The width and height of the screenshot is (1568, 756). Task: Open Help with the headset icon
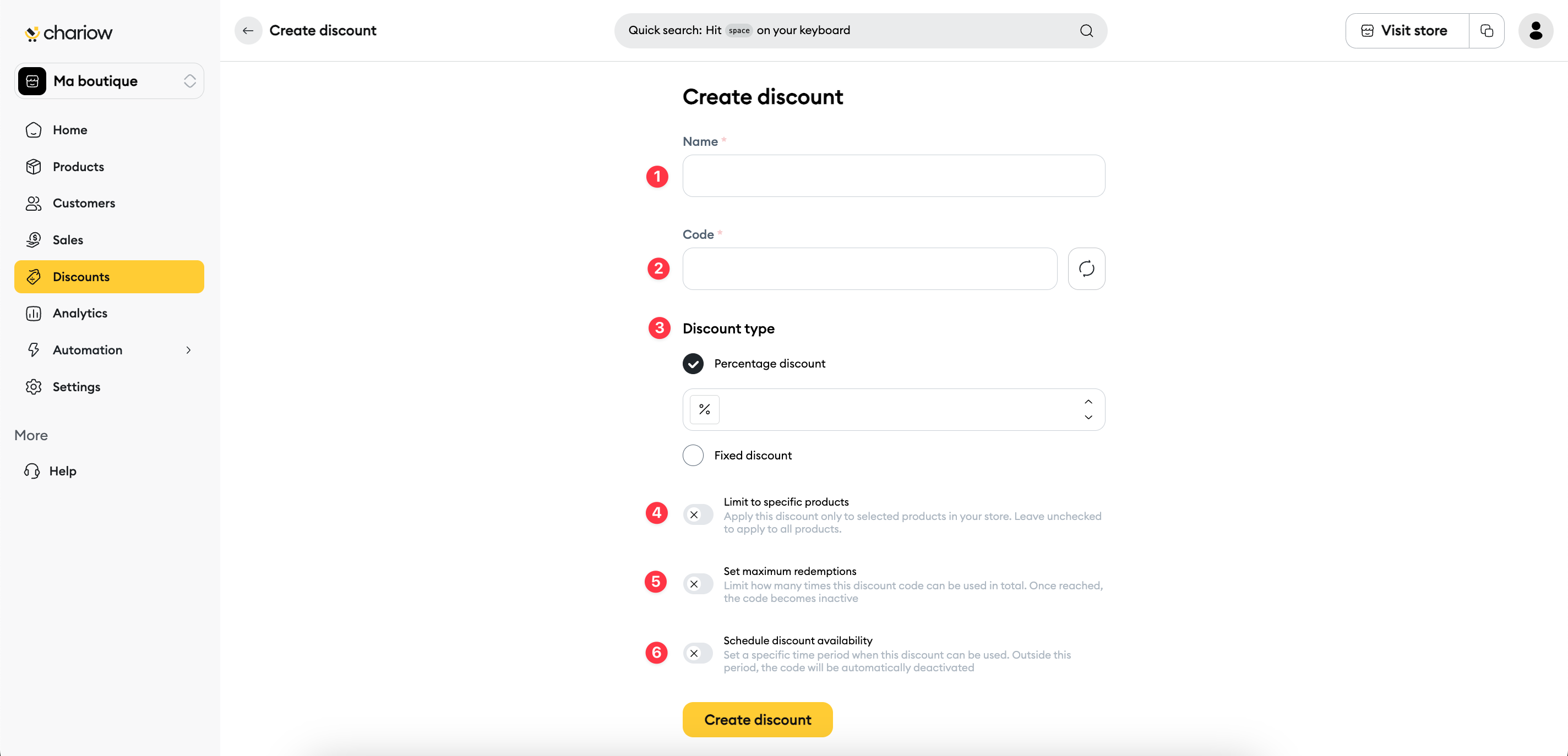[32, 471]
